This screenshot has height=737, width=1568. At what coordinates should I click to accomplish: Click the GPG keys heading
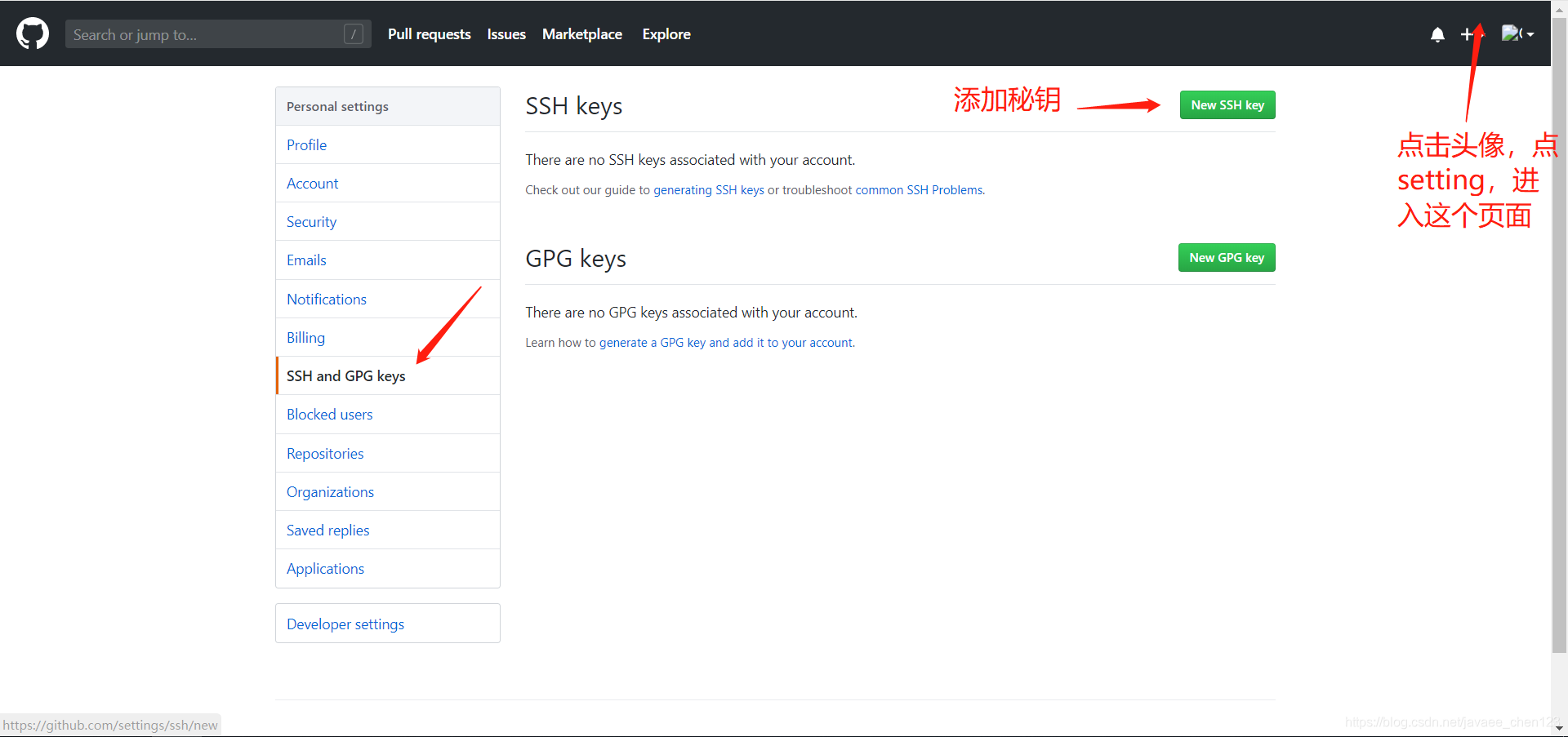pyautogui.click(x=576, y=259)
